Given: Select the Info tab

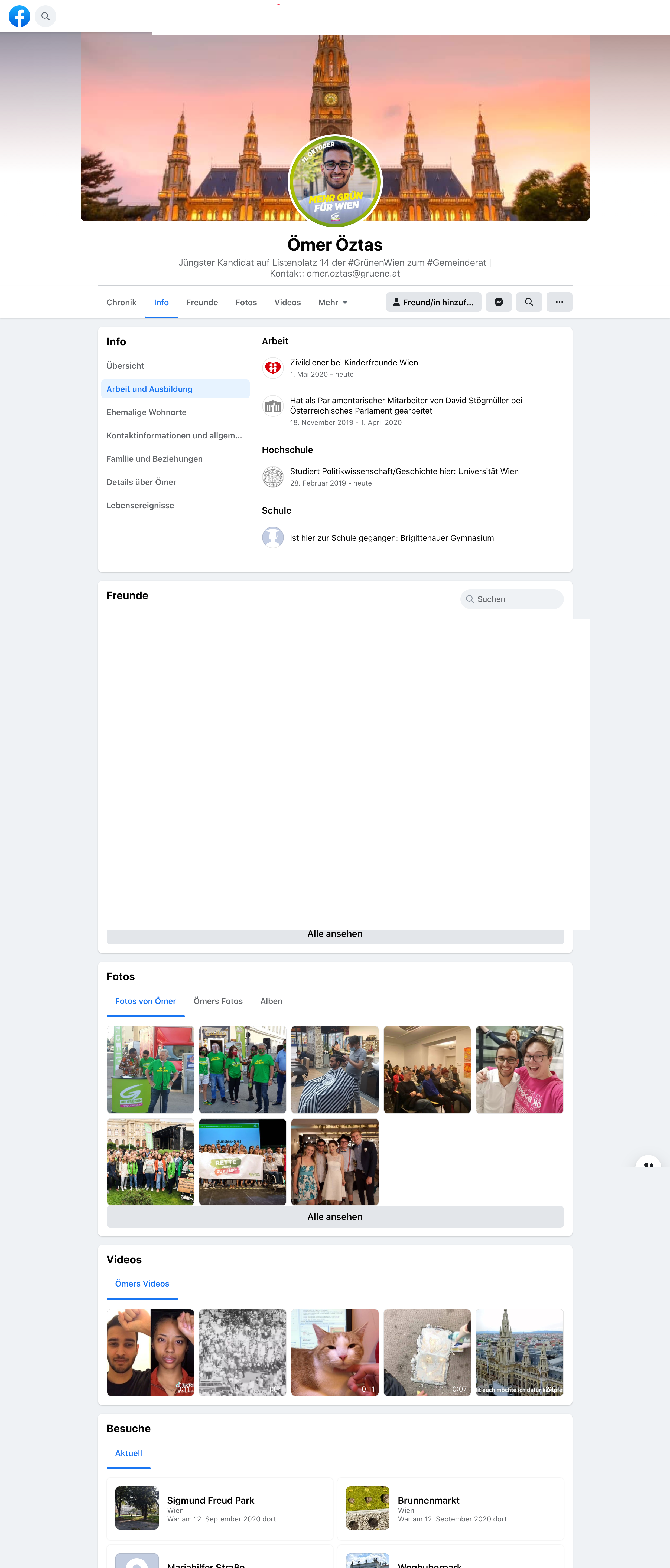Looking at the screenshot, I should [x=161, y=303].
